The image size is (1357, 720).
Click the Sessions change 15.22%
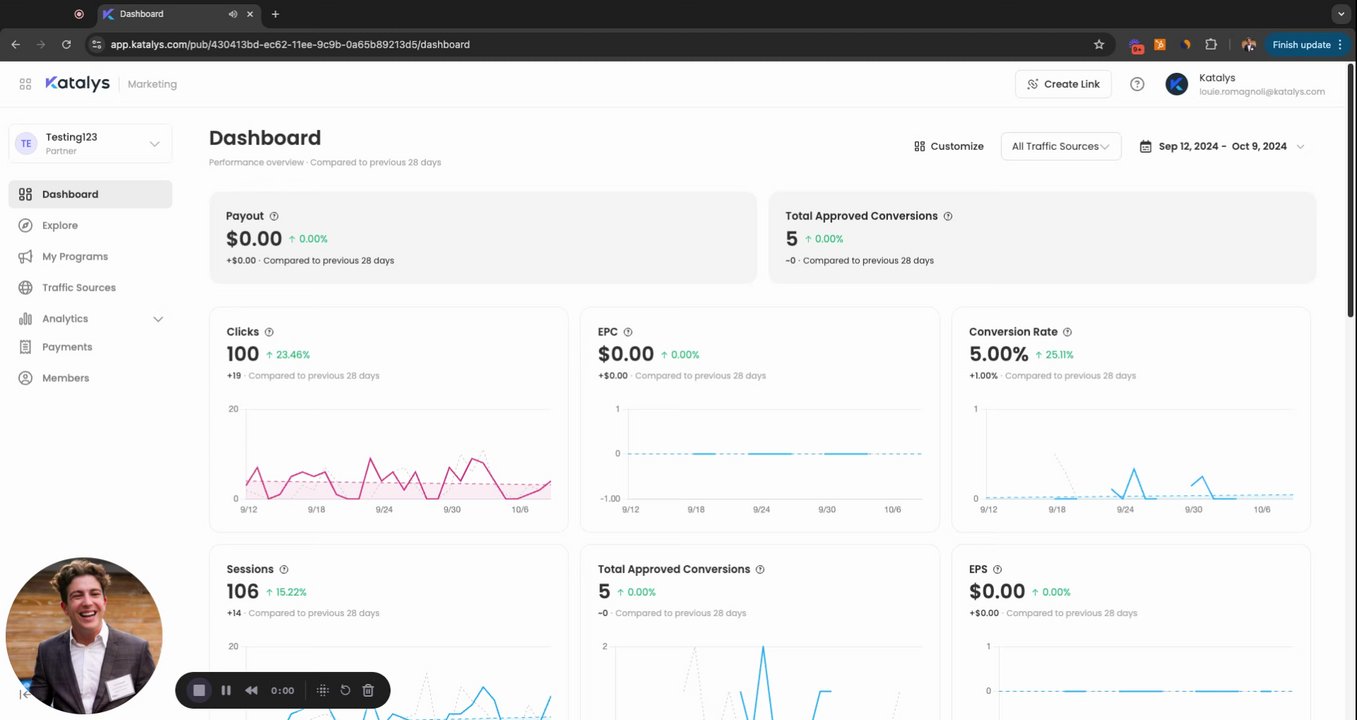click(x=287, y=592)
